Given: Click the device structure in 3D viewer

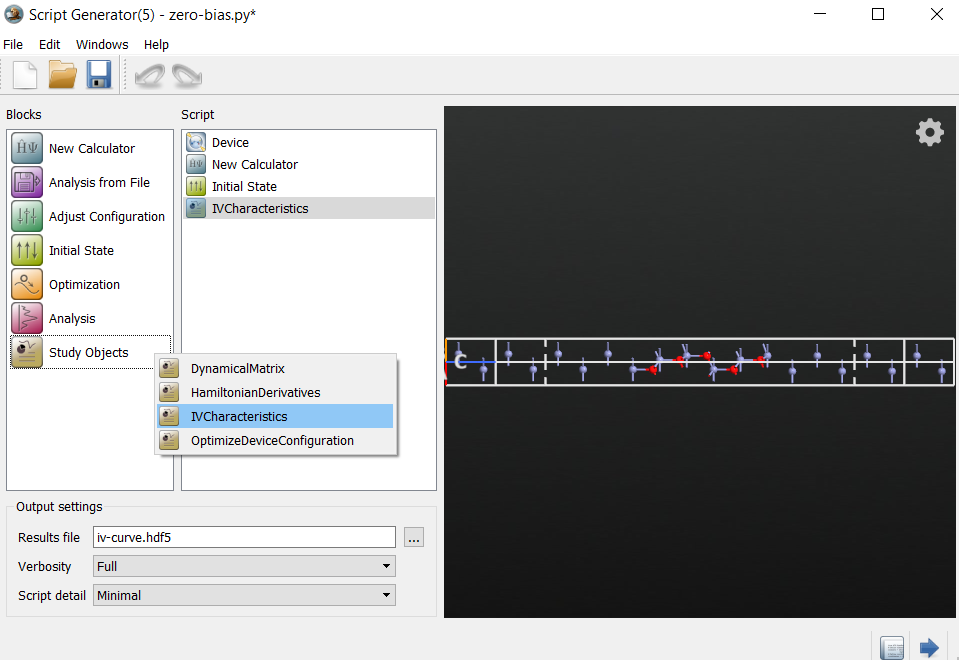Looking at the screenshot, I should coord(700,362).
